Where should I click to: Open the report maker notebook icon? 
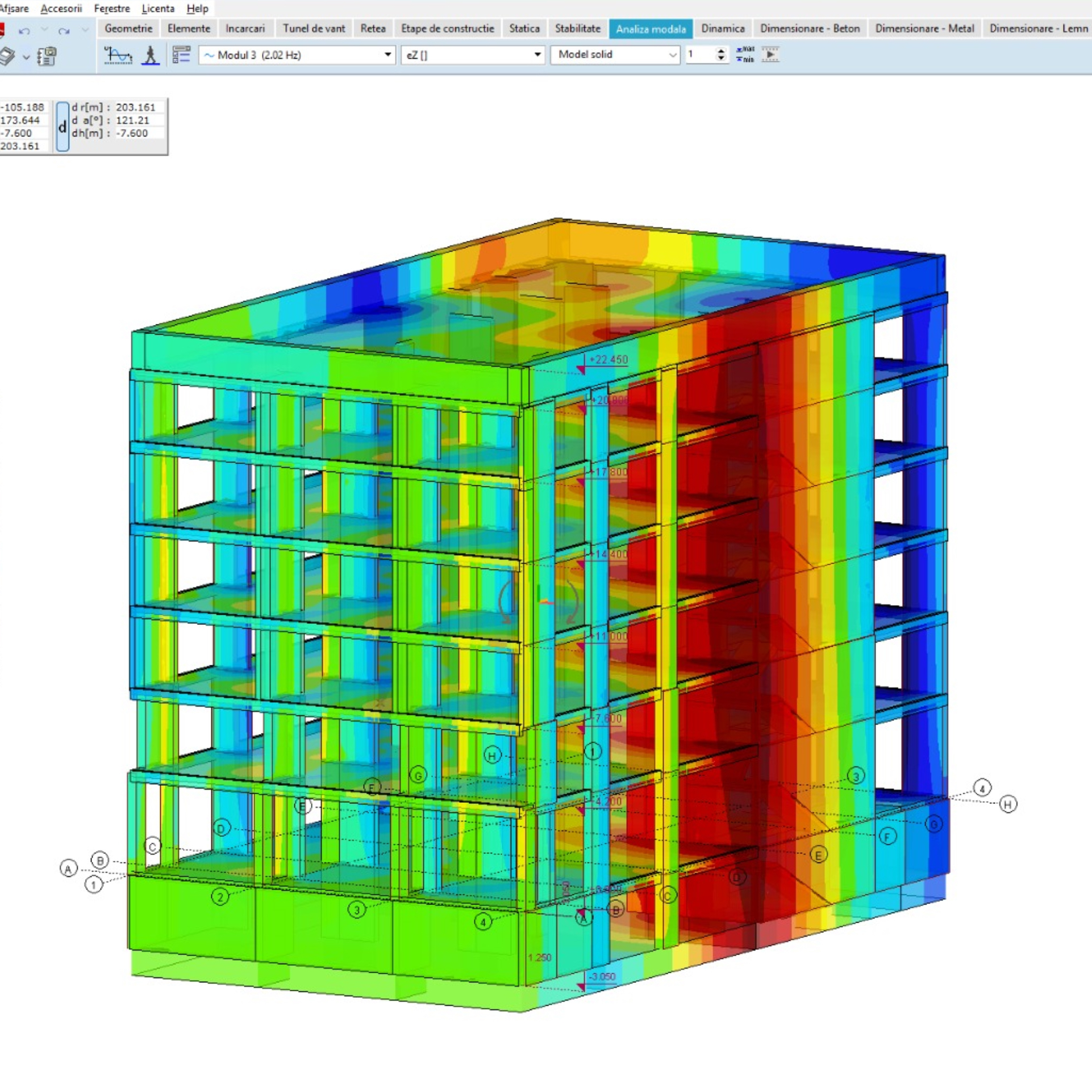click(47, 56)
